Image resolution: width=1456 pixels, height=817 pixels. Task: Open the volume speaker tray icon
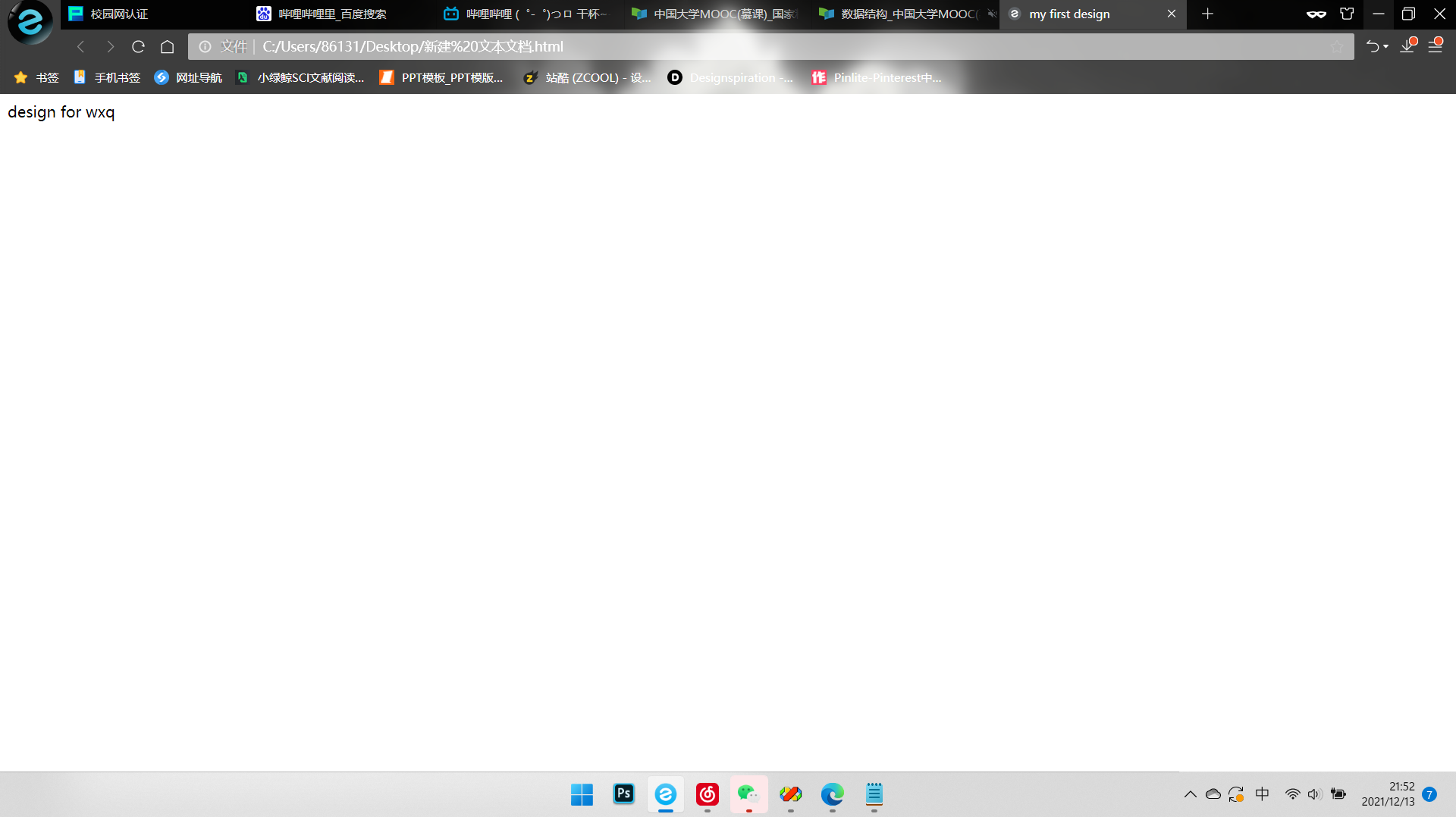(1315, 794)
